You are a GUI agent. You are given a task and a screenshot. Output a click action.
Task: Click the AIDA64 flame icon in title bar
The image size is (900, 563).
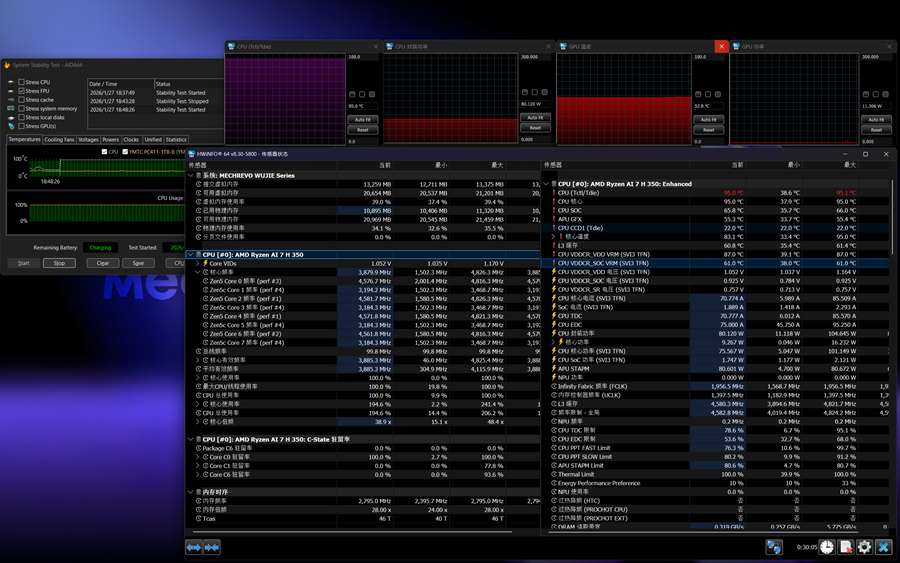coord(7,65)
